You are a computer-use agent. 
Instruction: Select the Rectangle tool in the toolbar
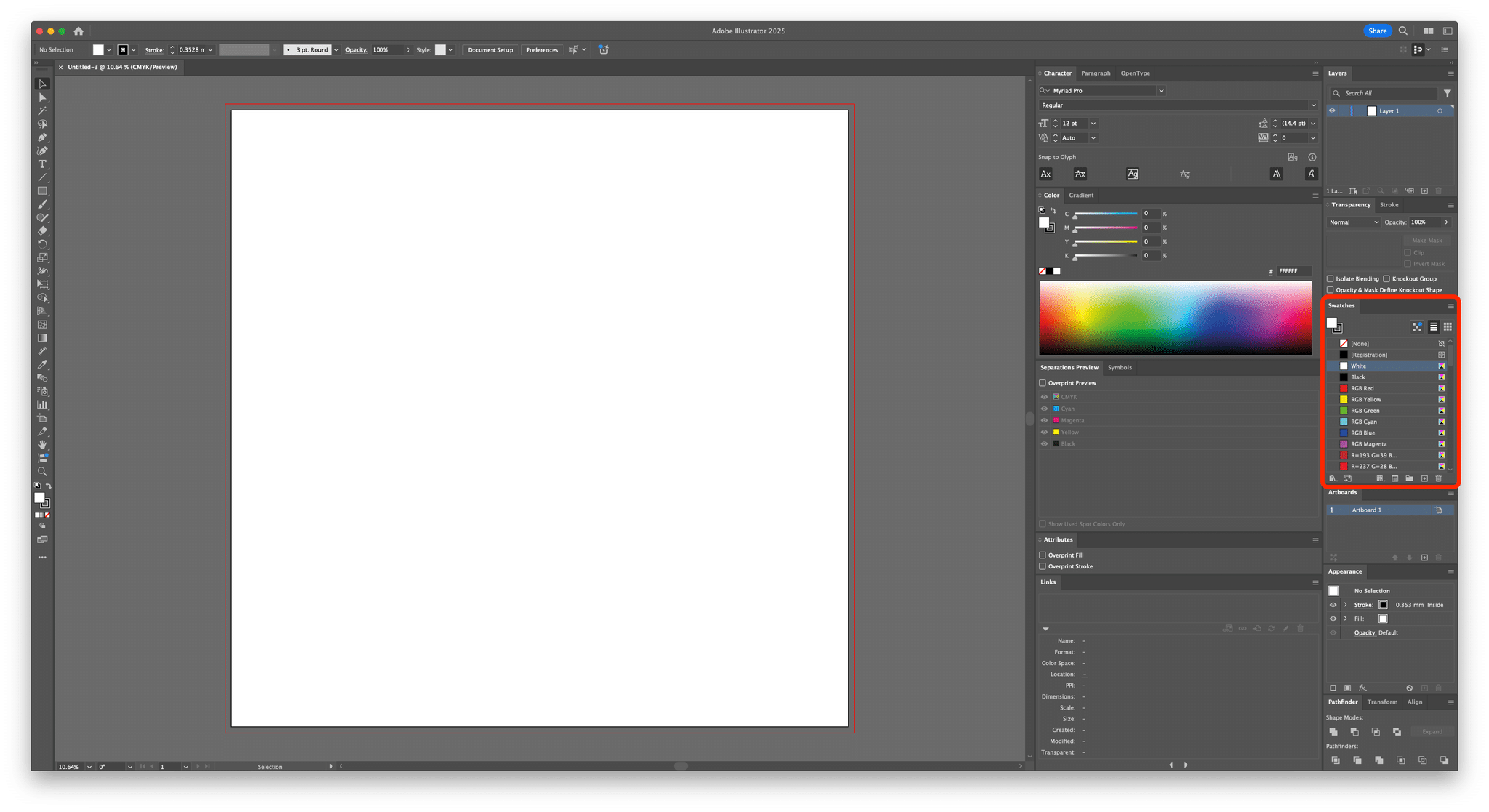(x=42, y=190)
